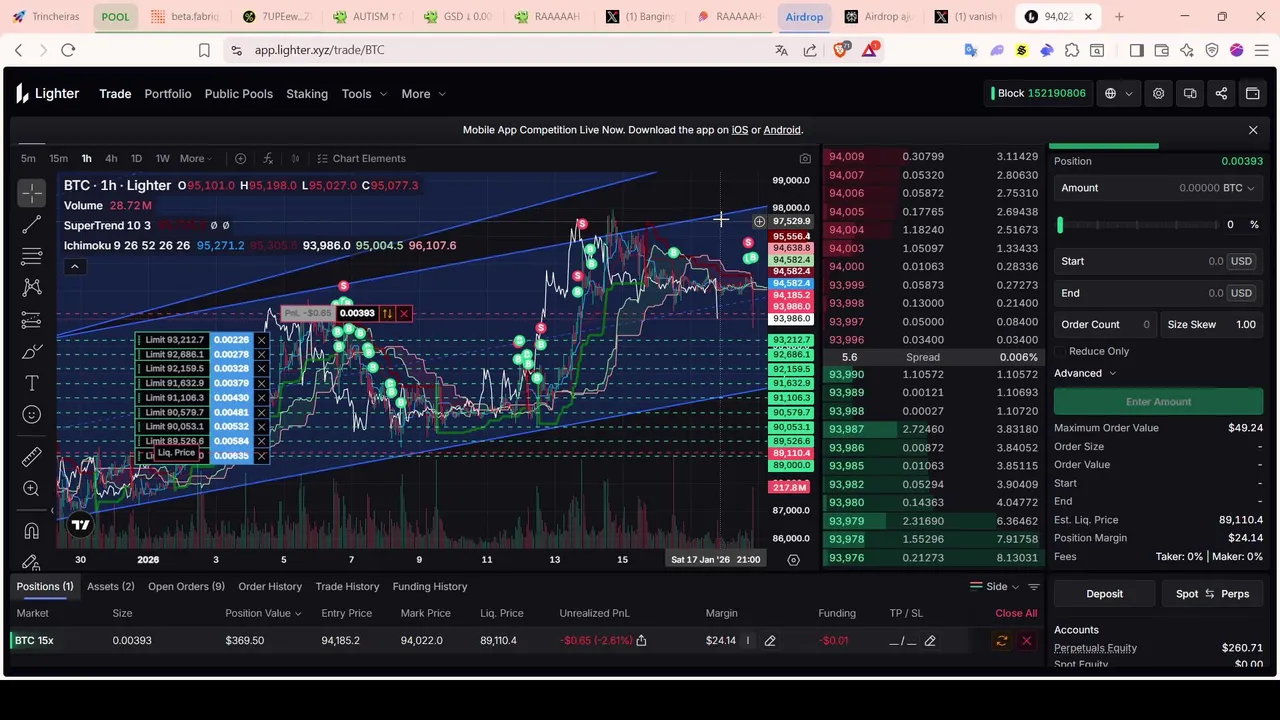Click Close All positions
Image resolution: width=1280 pixels, height=720 pixels.
pos(1016,613)
